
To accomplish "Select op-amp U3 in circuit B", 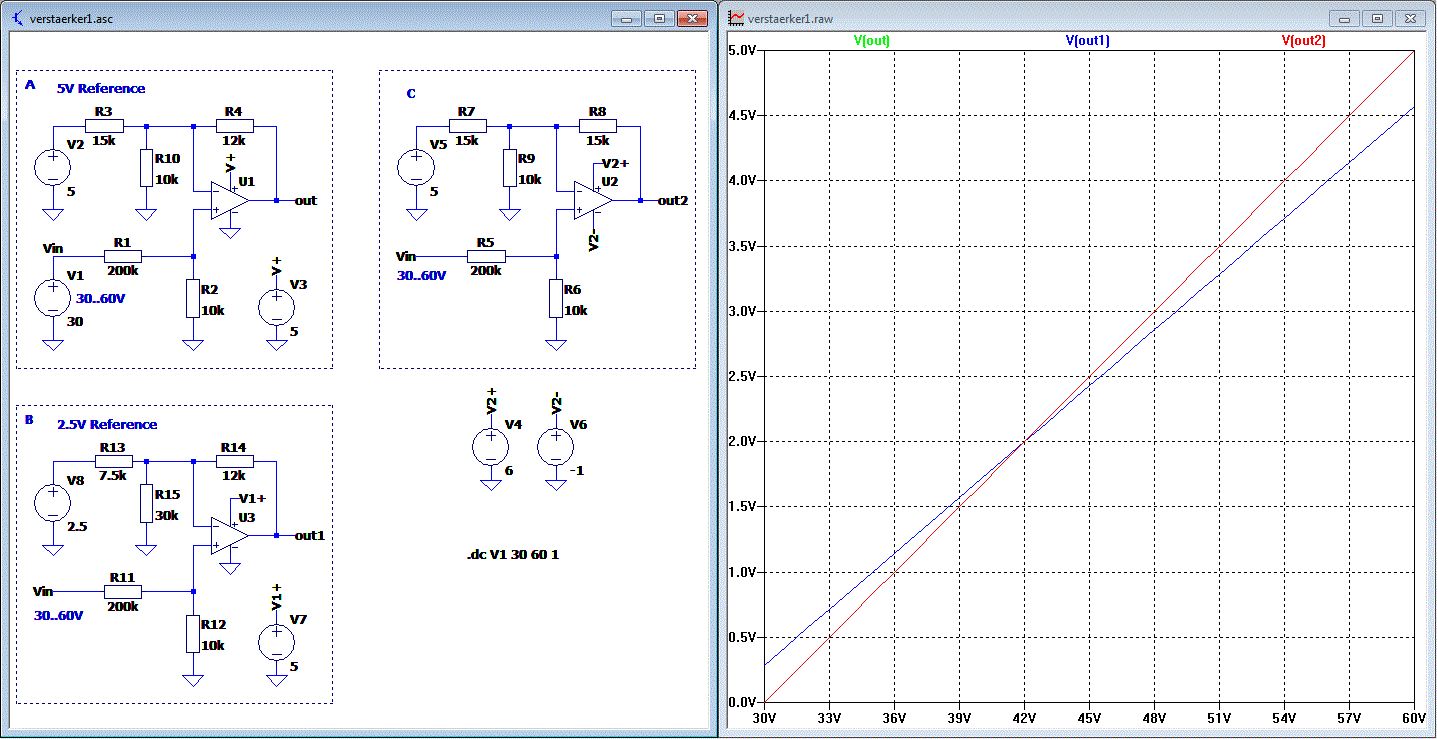I will coord(229,536).
